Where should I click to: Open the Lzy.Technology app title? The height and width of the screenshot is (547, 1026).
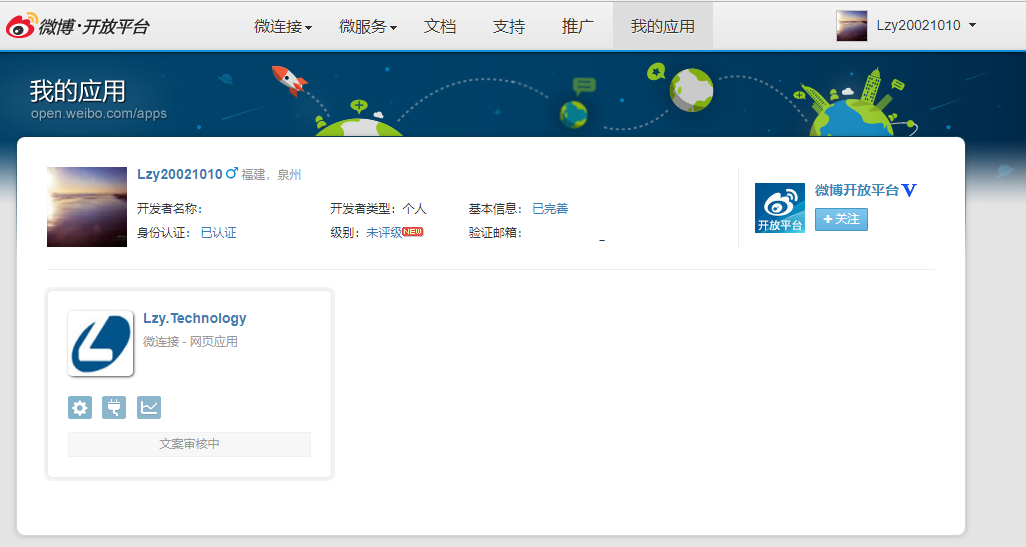coord(195,318)
